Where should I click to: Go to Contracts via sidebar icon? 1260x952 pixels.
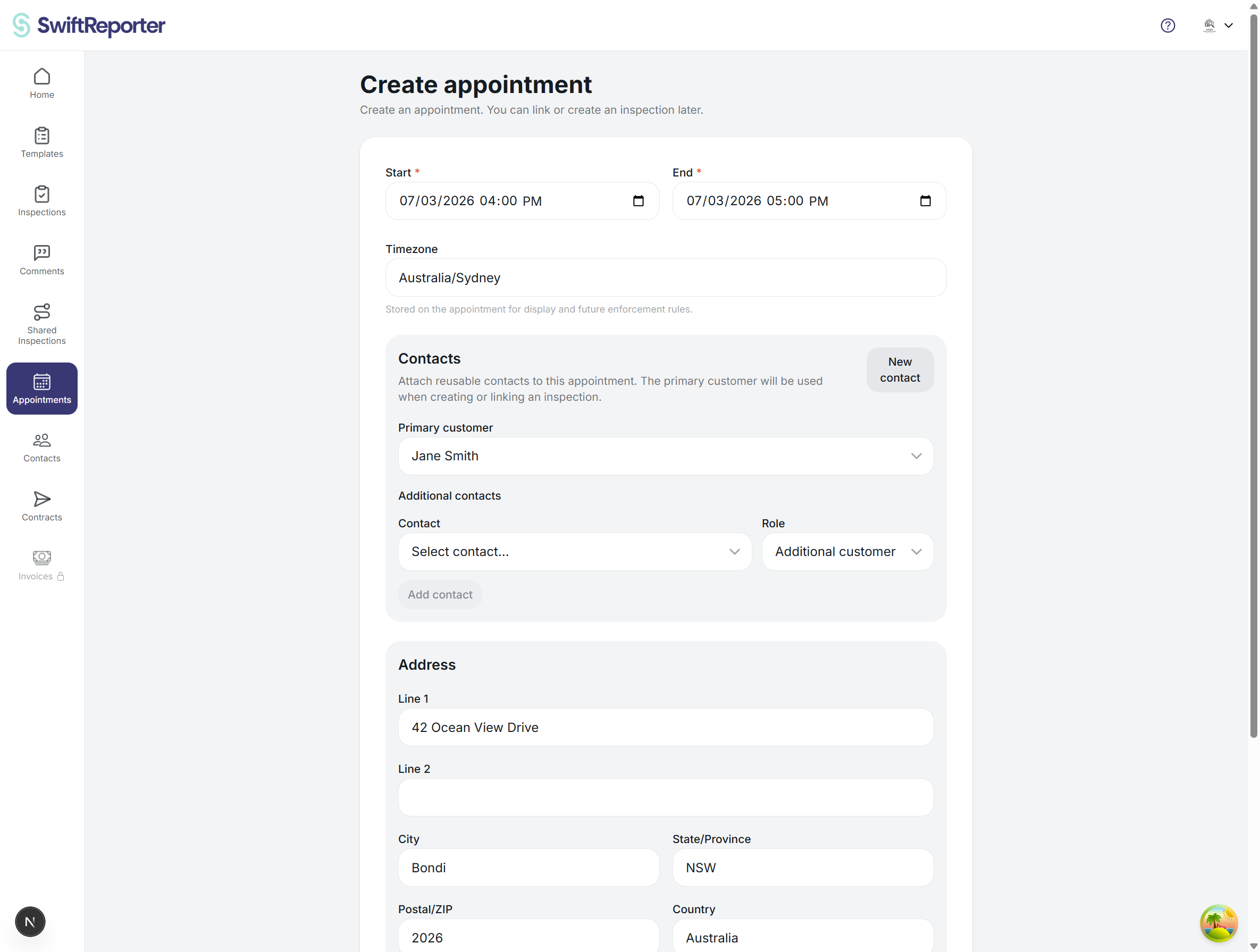pyautogui.click(x=41, y=506)
